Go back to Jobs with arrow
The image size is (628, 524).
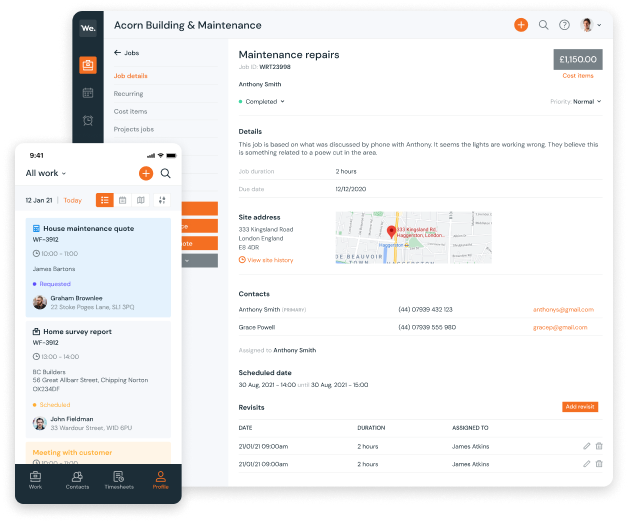[126, 52]
